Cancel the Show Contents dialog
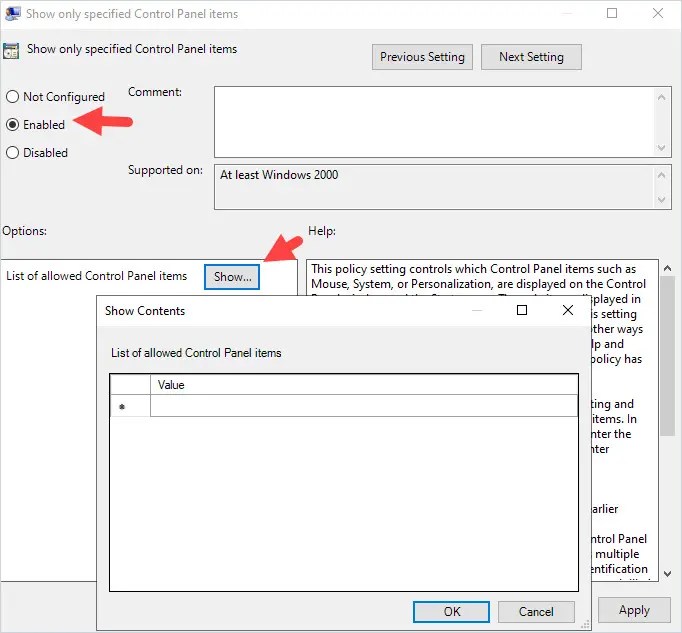 [536, 612]
